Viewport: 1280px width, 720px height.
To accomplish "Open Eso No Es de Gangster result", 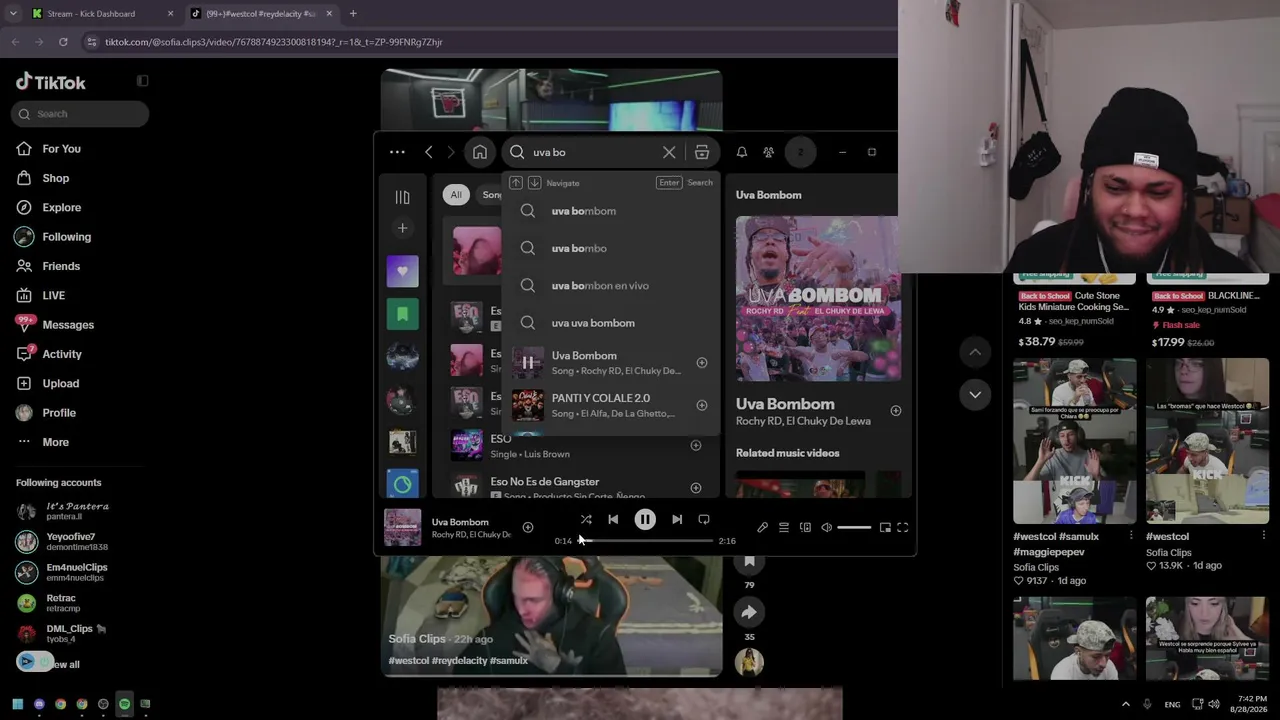I will coord(545,482).
